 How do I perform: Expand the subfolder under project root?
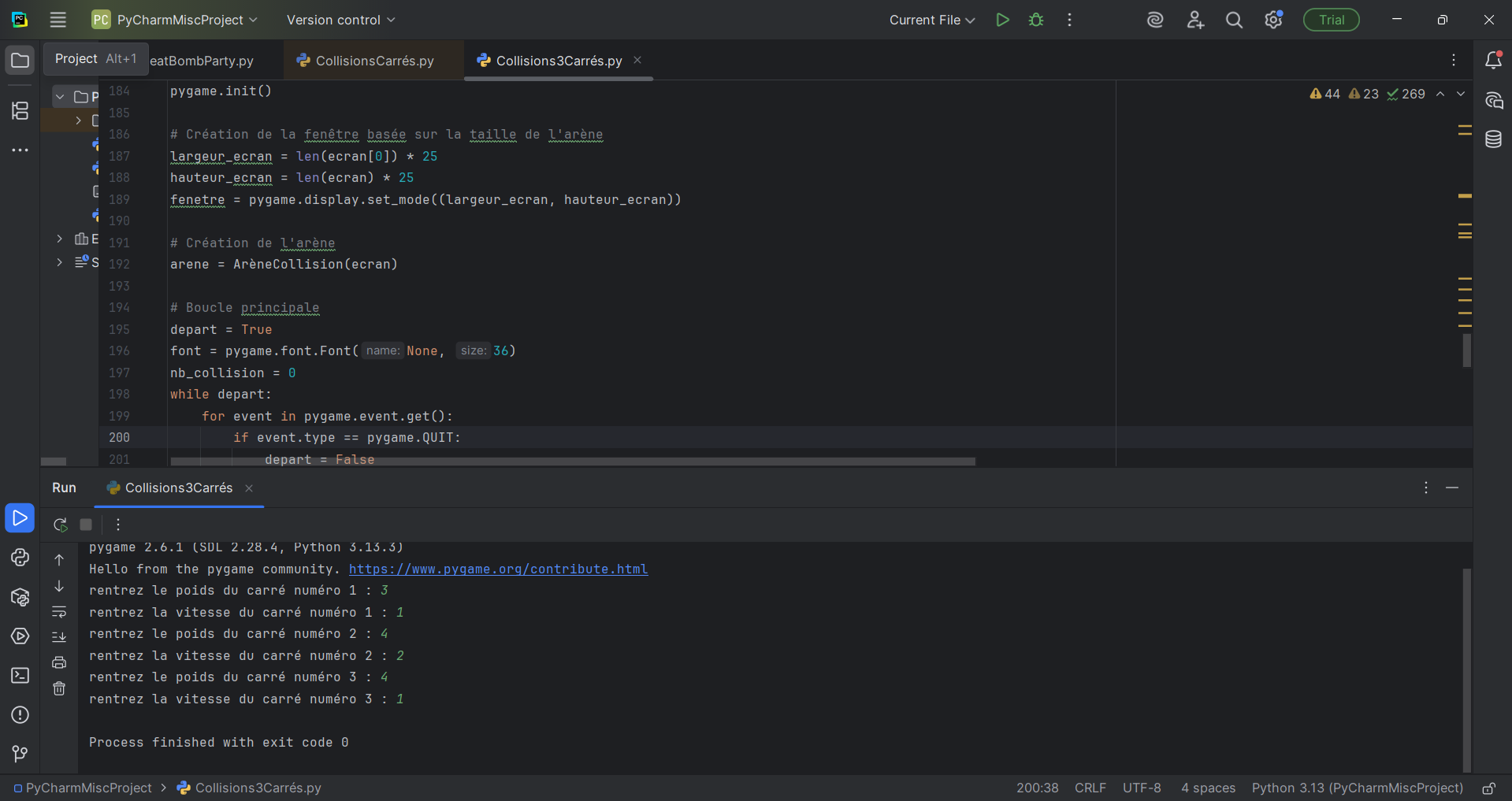point(78,121)
